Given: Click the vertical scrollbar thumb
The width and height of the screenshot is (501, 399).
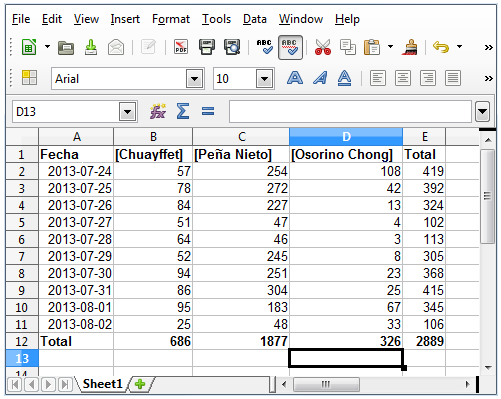Looking at the screenshot, I should (487, 196).
